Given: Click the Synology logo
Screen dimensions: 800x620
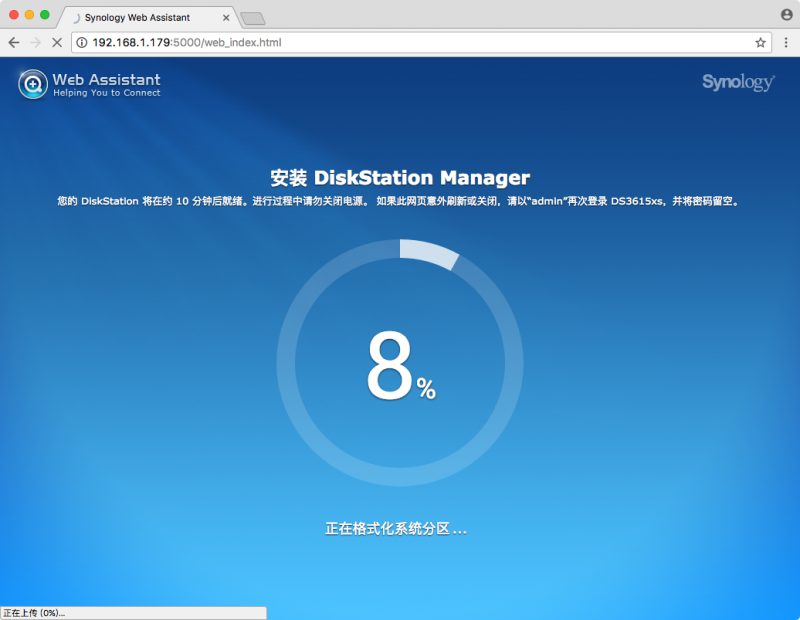Looking at the screenshot, I should tap(738, 82).
